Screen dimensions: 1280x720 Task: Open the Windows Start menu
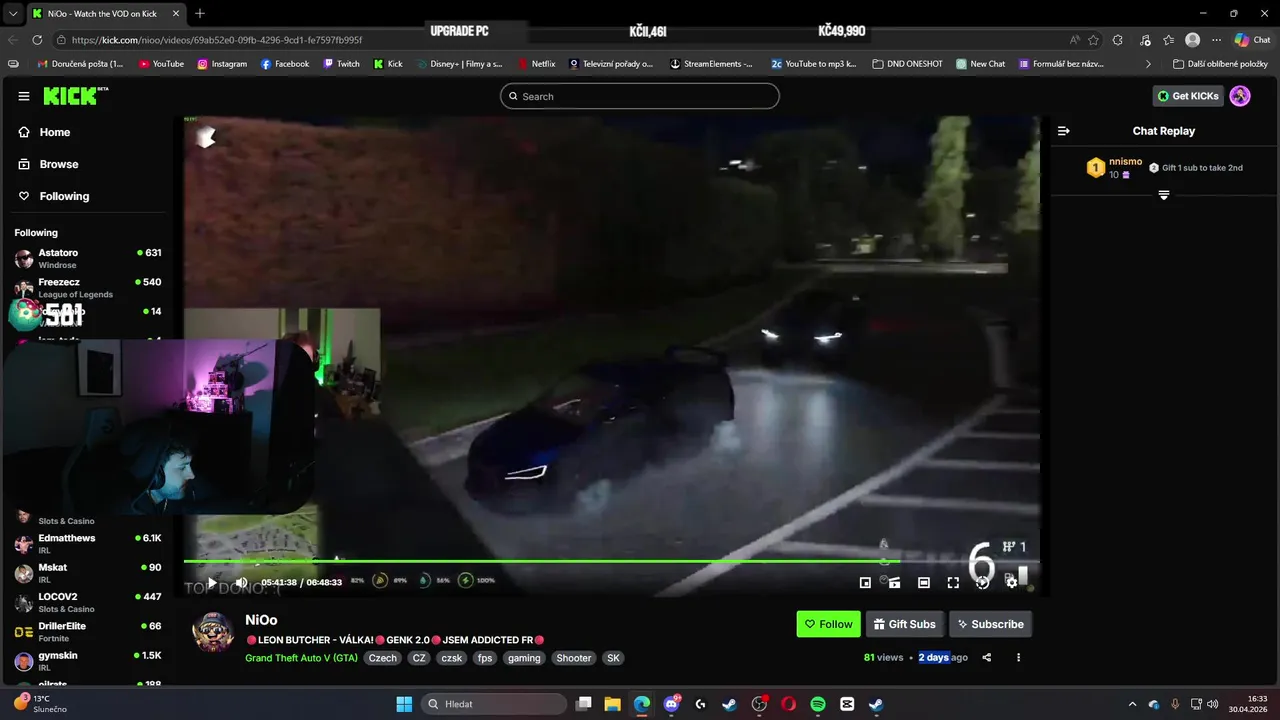[x=404, y=704]
